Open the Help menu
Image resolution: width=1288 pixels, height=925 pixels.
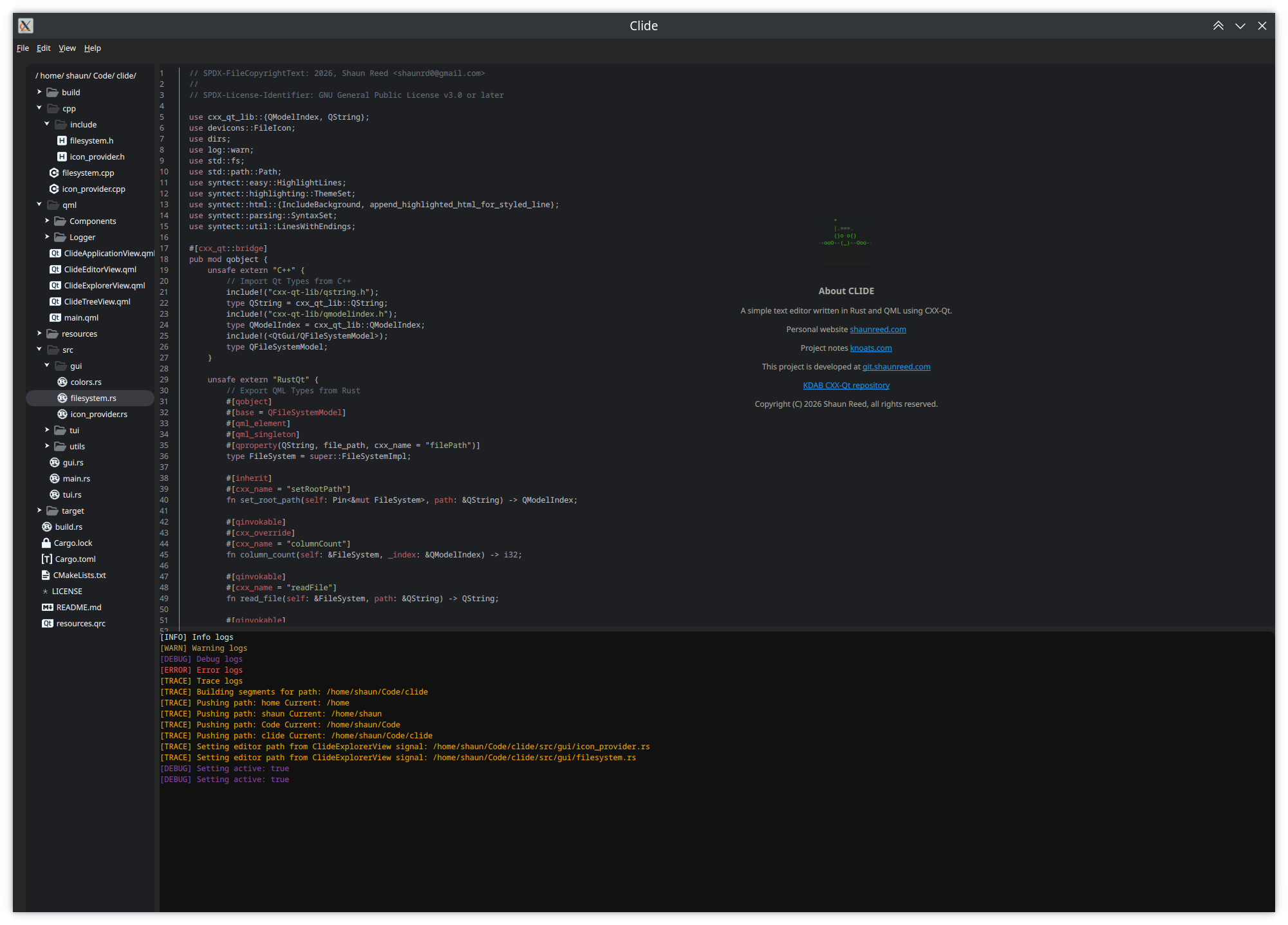92,48
